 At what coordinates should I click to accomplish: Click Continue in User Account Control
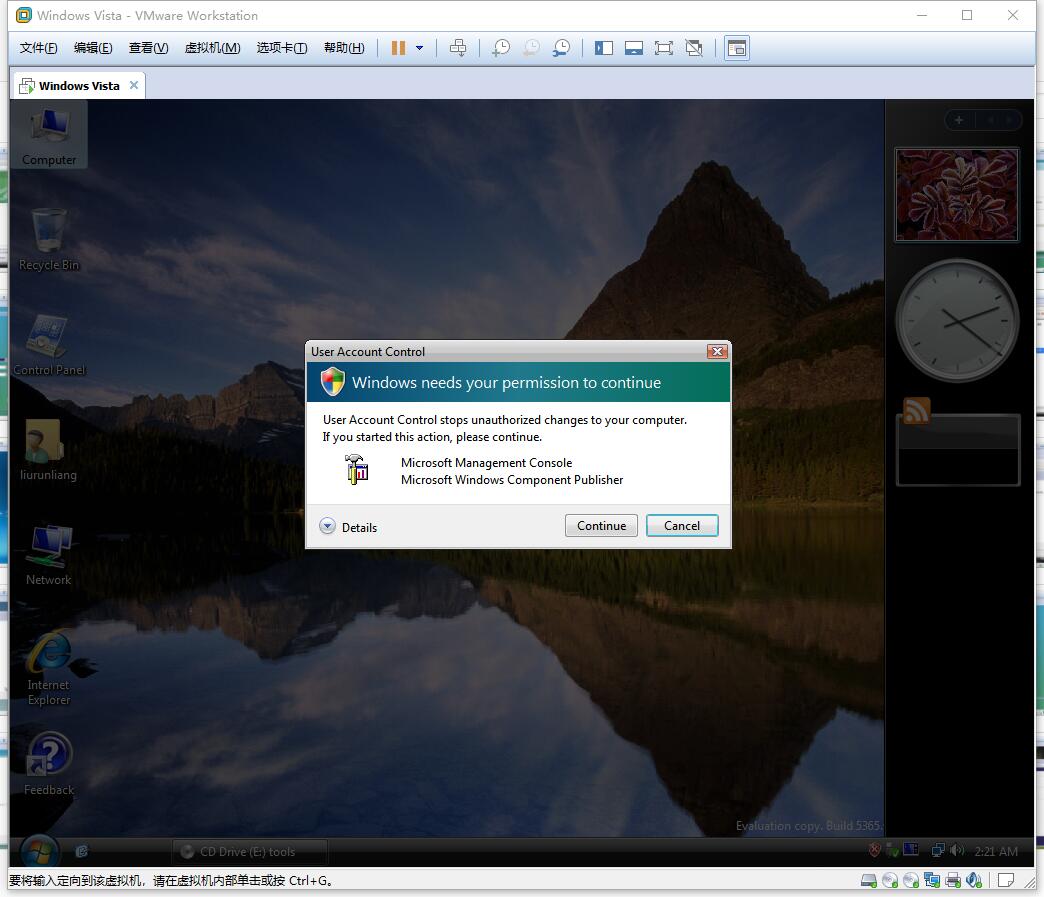tap(601, 525)
